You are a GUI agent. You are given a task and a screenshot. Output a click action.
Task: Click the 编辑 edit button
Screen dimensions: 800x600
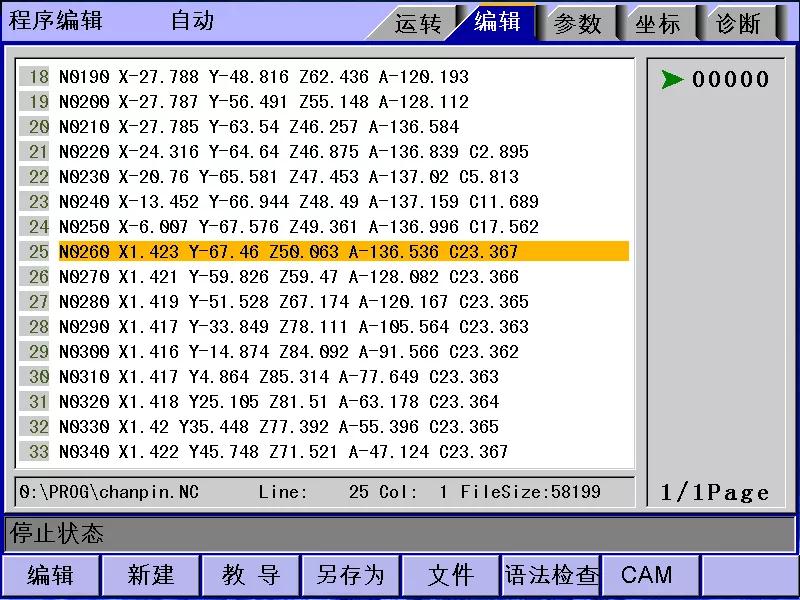point(50,575)
